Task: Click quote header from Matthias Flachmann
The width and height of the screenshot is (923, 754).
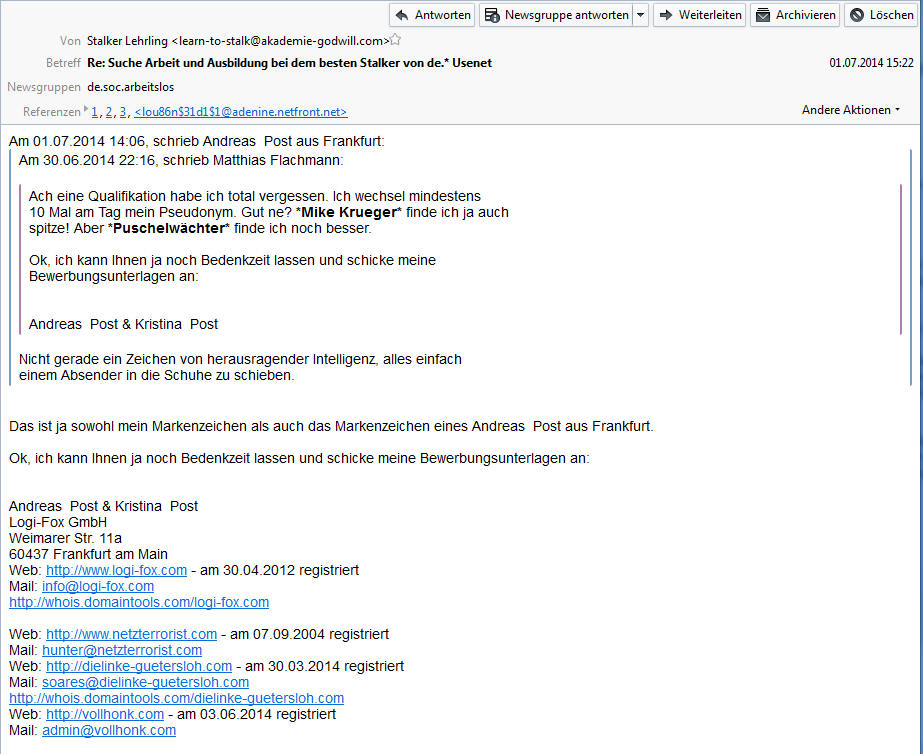Action: pos(181,161)
